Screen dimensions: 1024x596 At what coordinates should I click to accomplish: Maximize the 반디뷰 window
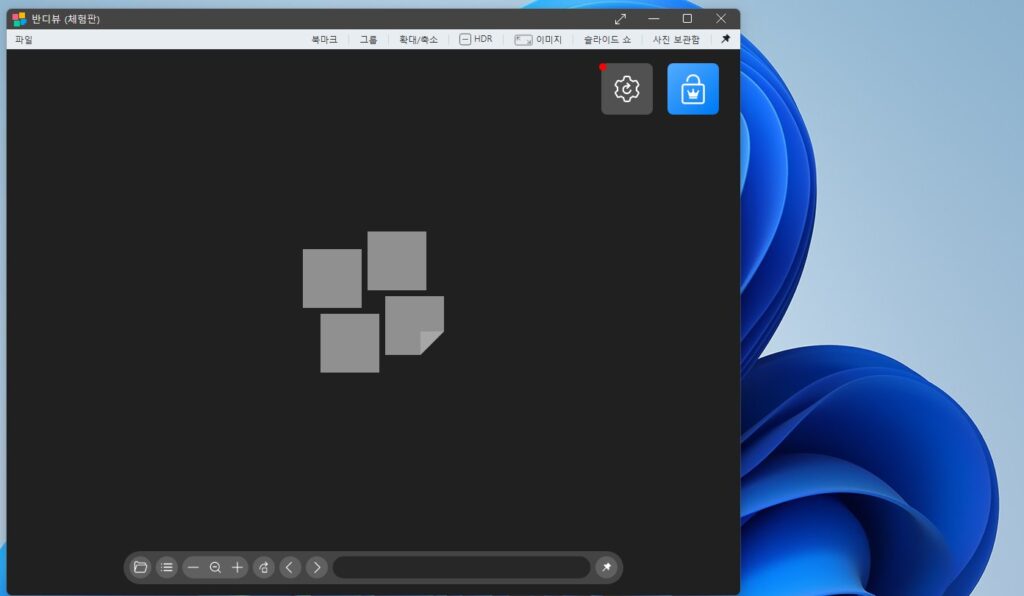687,19
